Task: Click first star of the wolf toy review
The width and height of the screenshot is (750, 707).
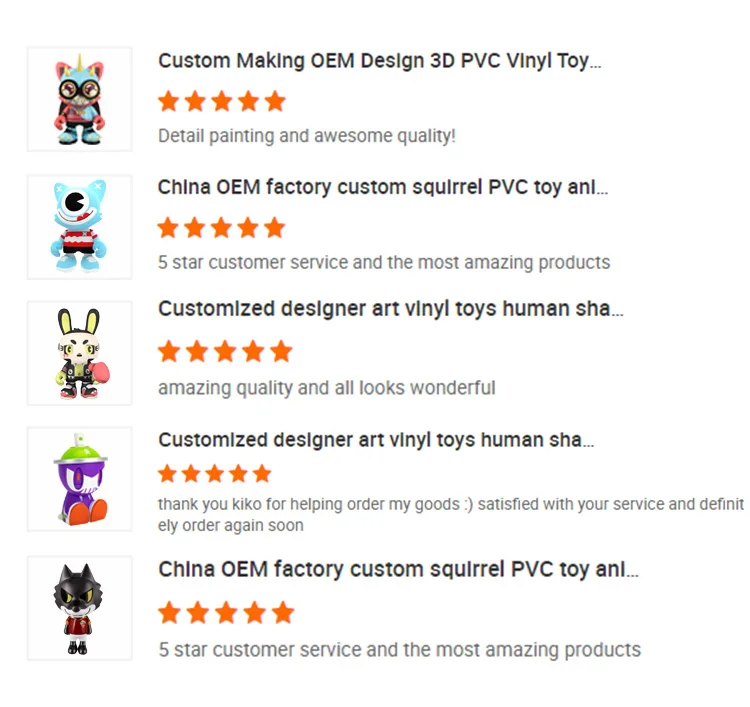Action: click(169, 613)
